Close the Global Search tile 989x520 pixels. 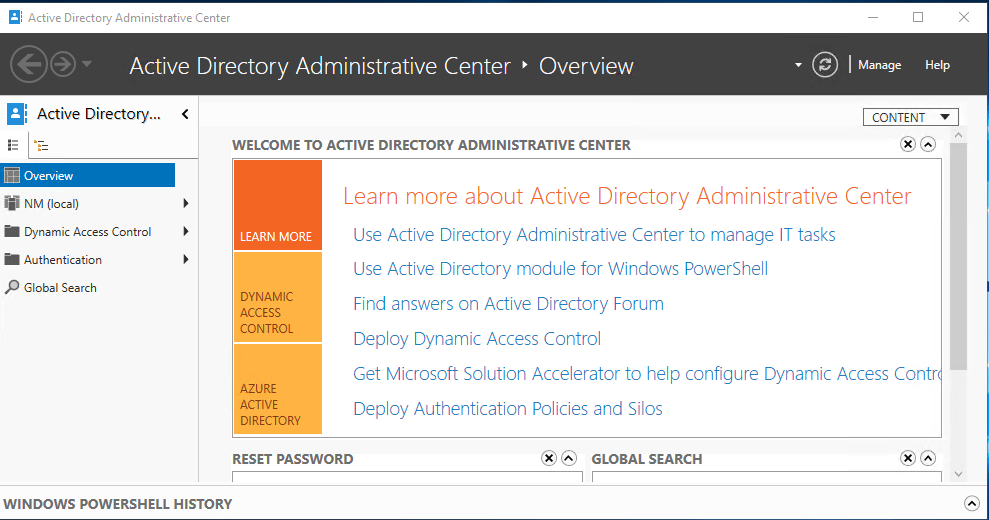click(x=908, y=458)
